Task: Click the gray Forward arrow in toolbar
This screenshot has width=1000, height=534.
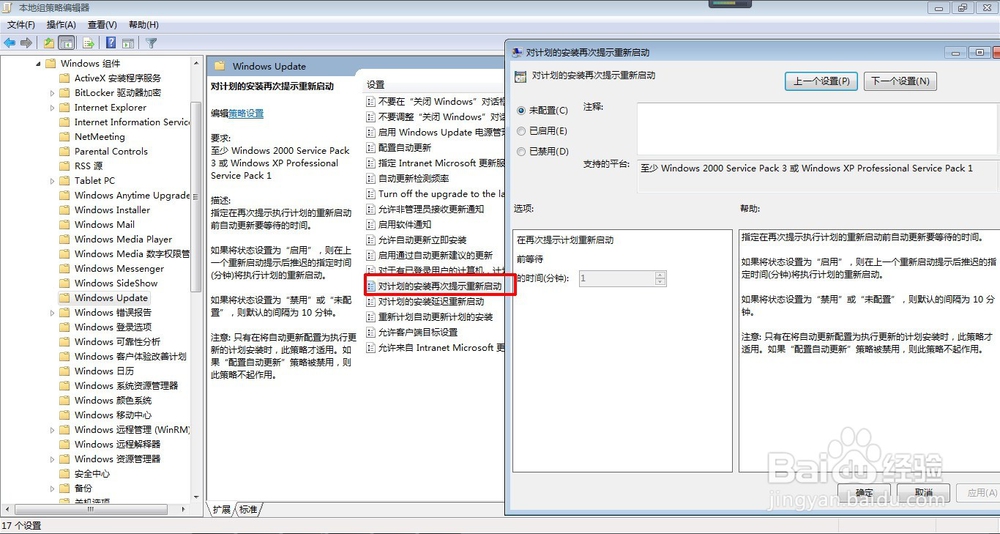Action: (x=26, y=43)
